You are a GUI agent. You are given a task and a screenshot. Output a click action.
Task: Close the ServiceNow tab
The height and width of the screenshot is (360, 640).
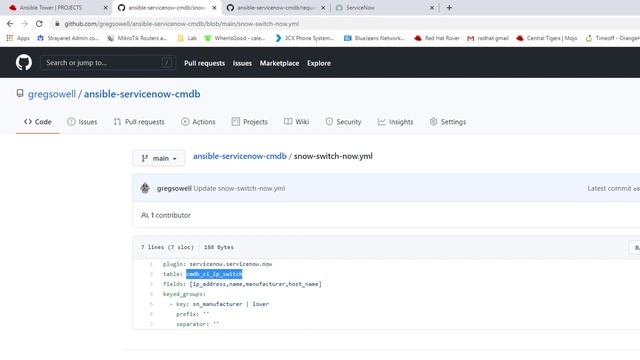tap(432, 8)
